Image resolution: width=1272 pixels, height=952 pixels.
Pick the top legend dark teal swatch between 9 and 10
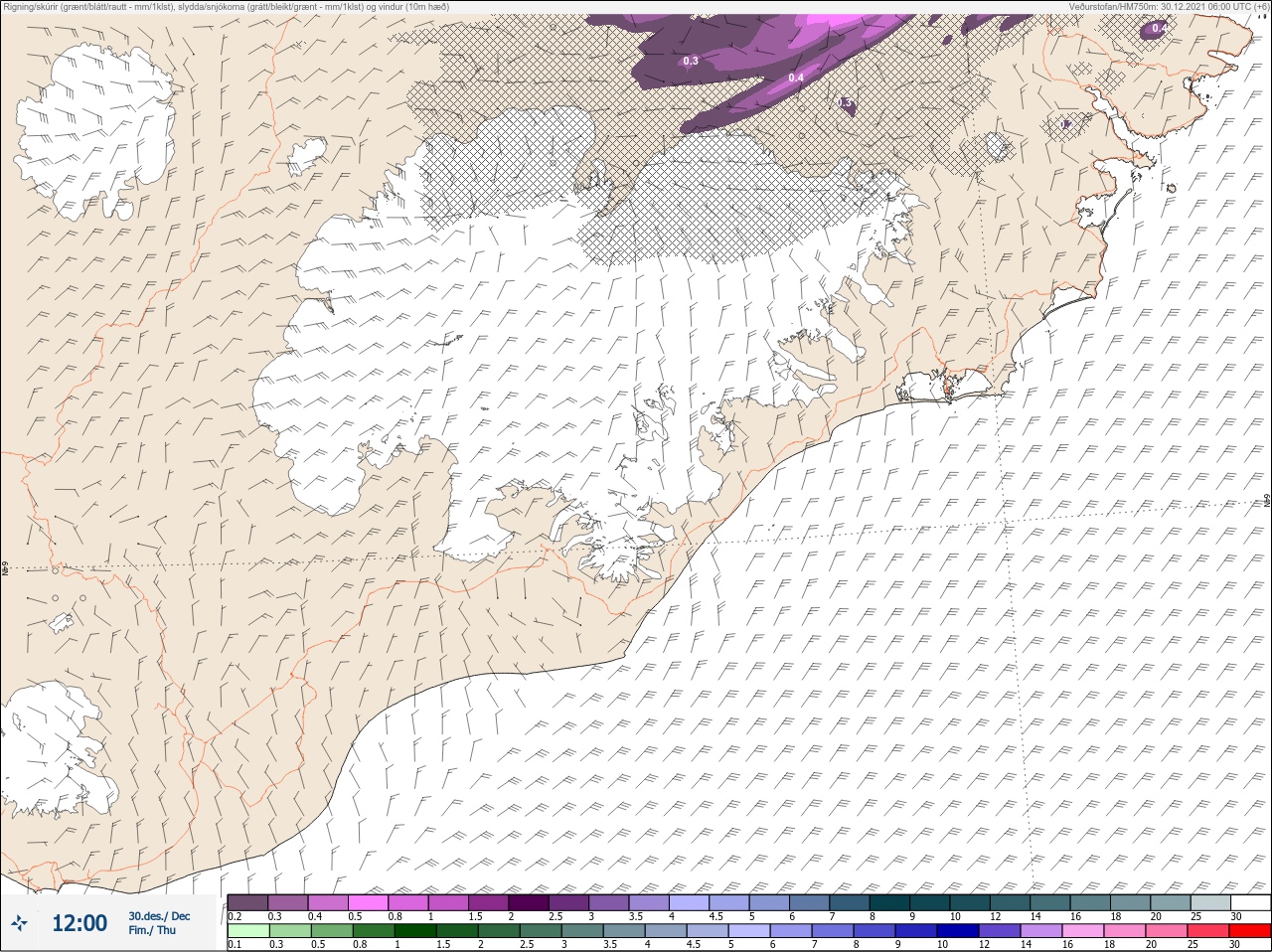pyautogui.click(x=930, y=902)
